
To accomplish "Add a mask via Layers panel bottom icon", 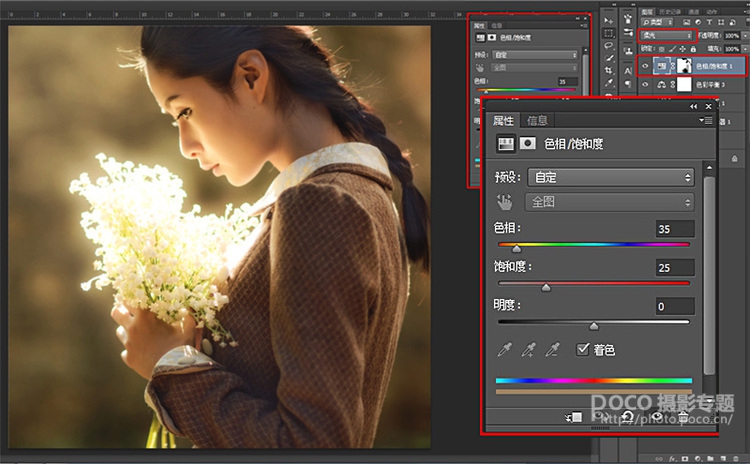I will [685, 459].
